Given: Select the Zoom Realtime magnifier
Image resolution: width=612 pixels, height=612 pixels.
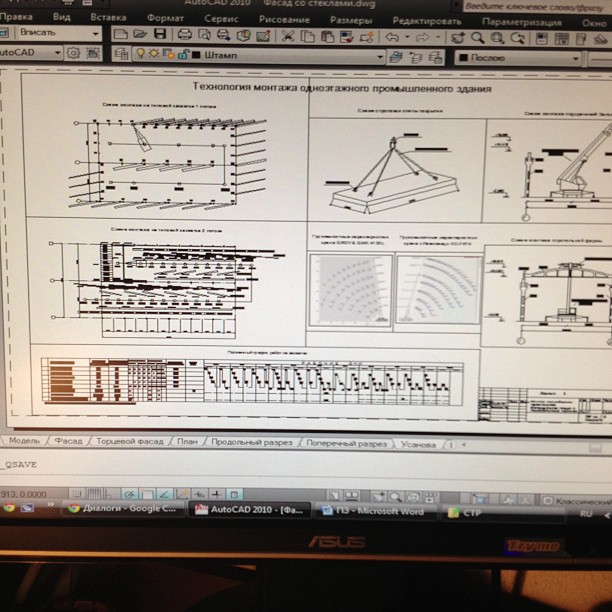Looking at the screenshot, I should click(477, 38).
